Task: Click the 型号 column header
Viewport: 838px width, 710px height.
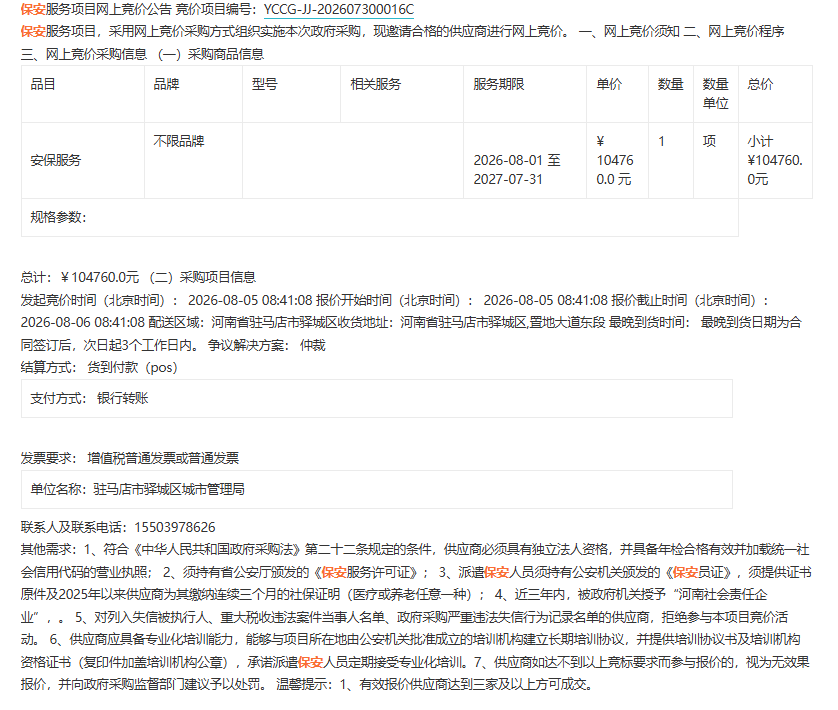Action: (291, 94)
